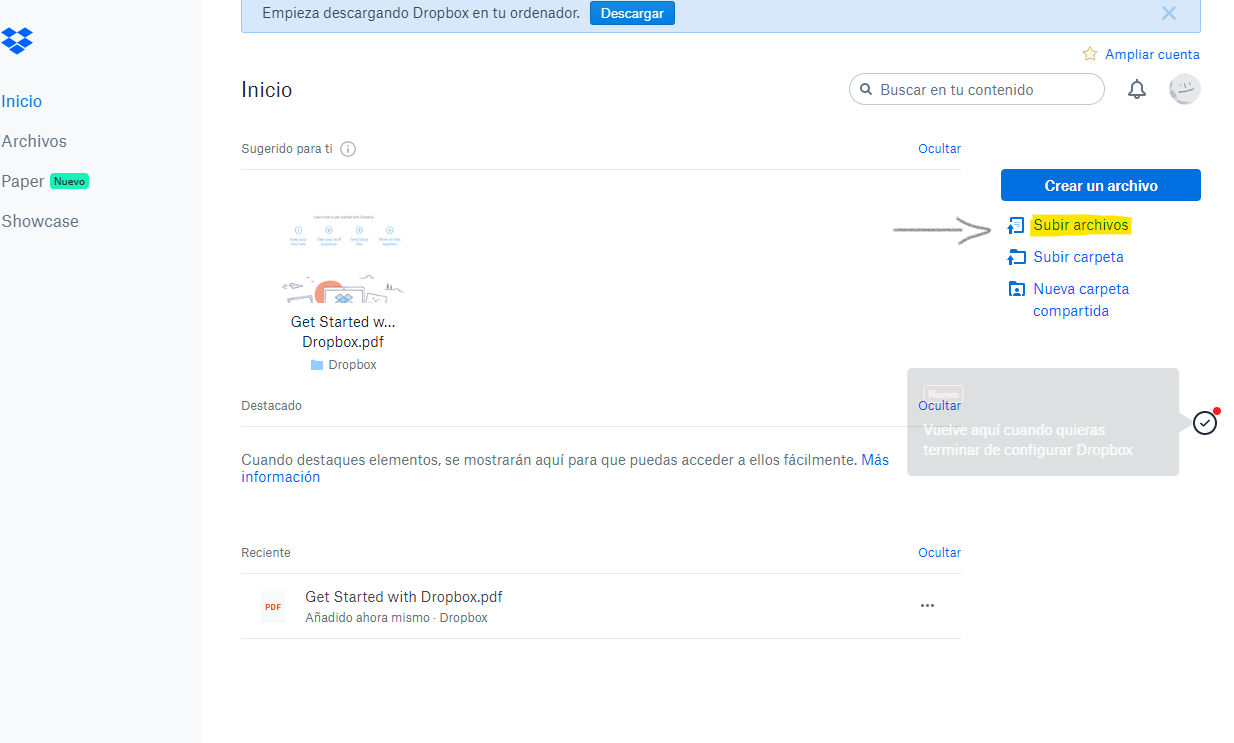
Task: Click the Nueva carpeta compartida icon
Action: 1016,289
